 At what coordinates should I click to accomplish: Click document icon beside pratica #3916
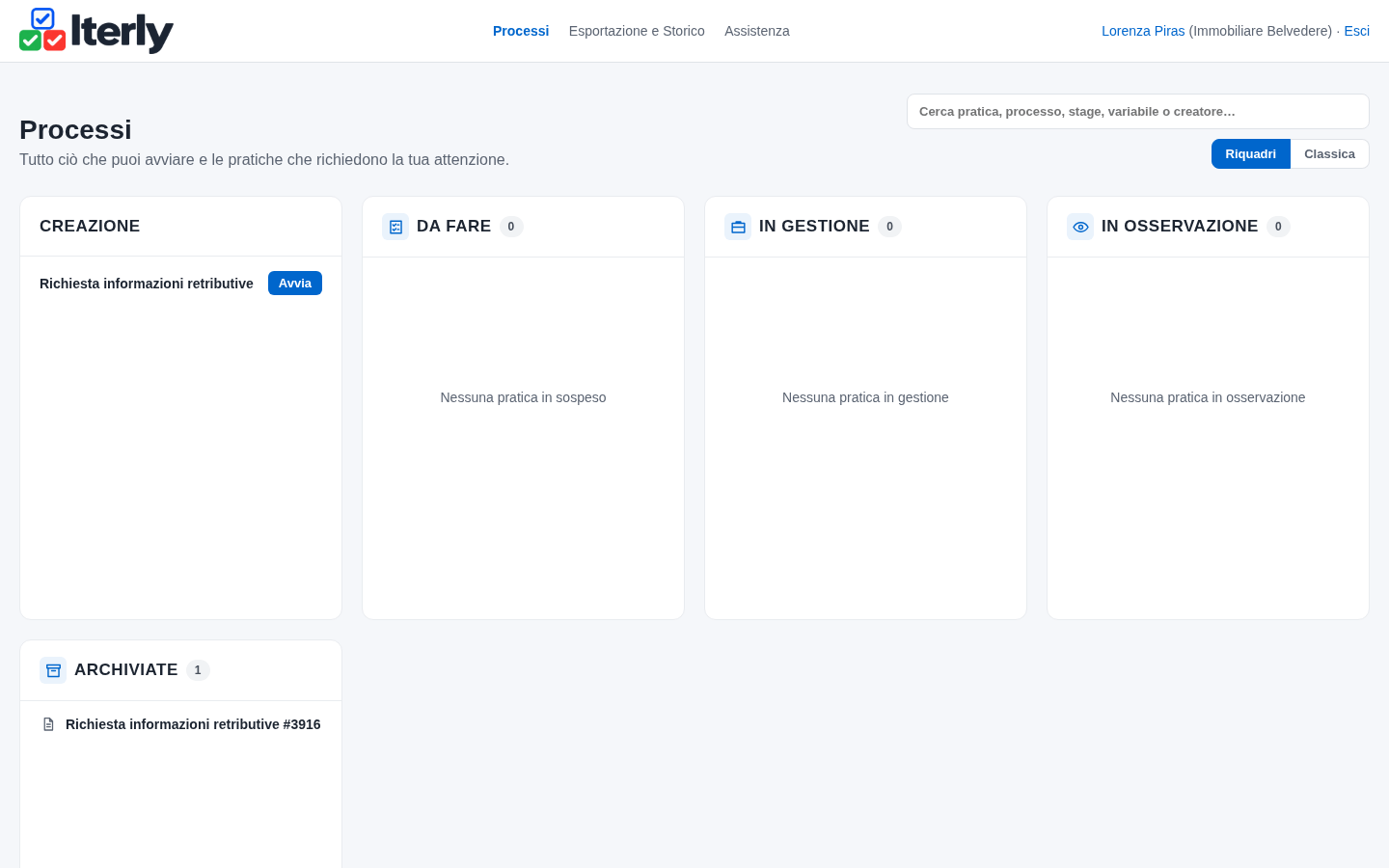click(x=48, y=724)
